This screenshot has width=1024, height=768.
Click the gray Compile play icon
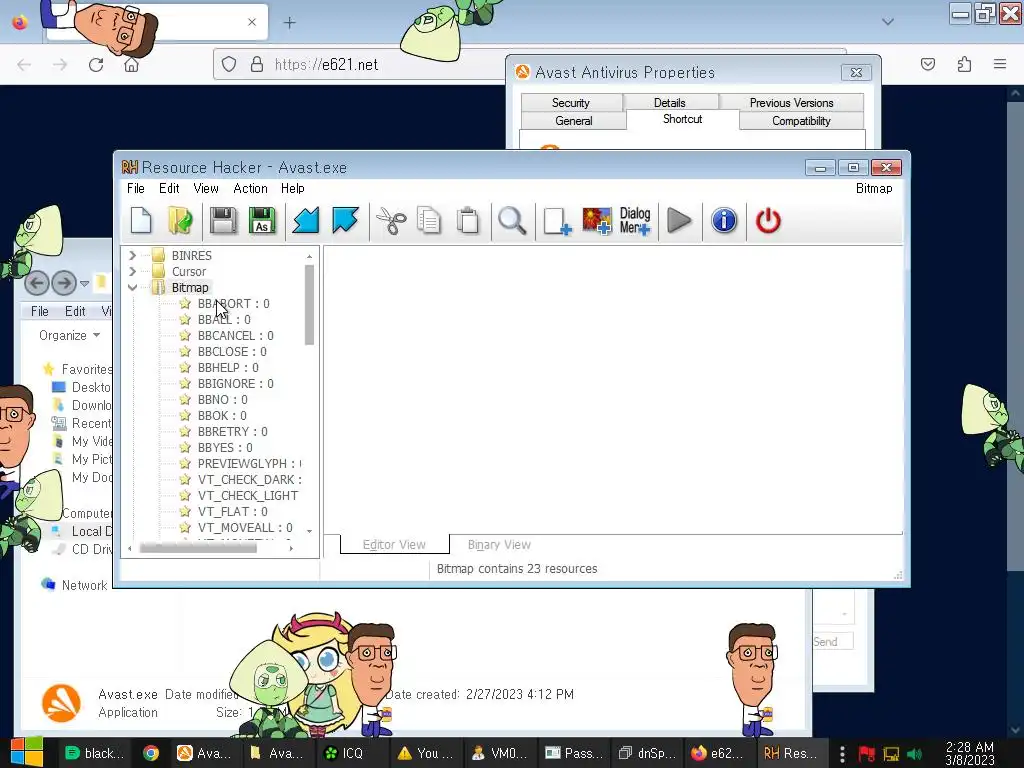click(x=679, y=221)
